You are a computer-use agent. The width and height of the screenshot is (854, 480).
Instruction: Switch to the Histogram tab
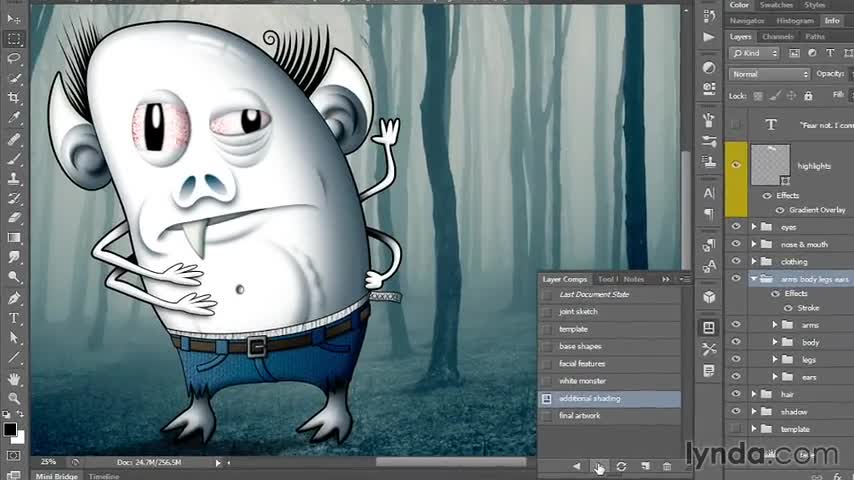coord(795,21)
